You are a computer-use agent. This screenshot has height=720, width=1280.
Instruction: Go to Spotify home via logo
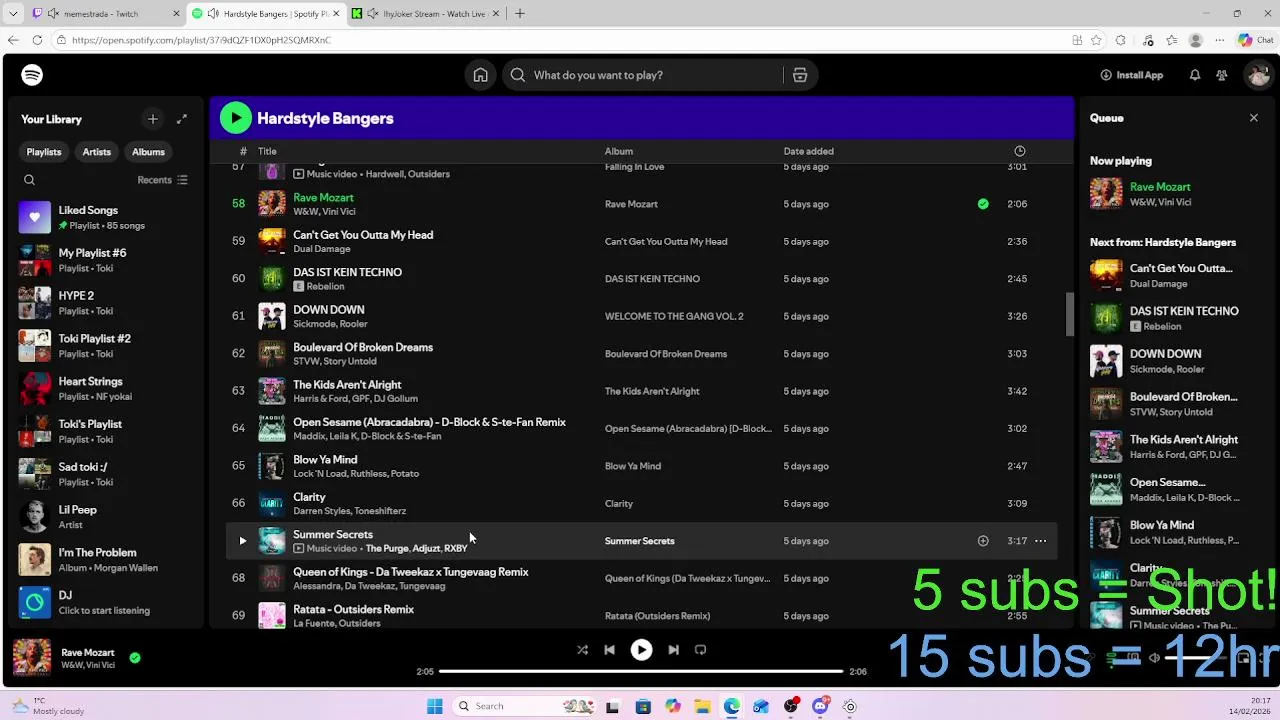[x=32, y=75]
